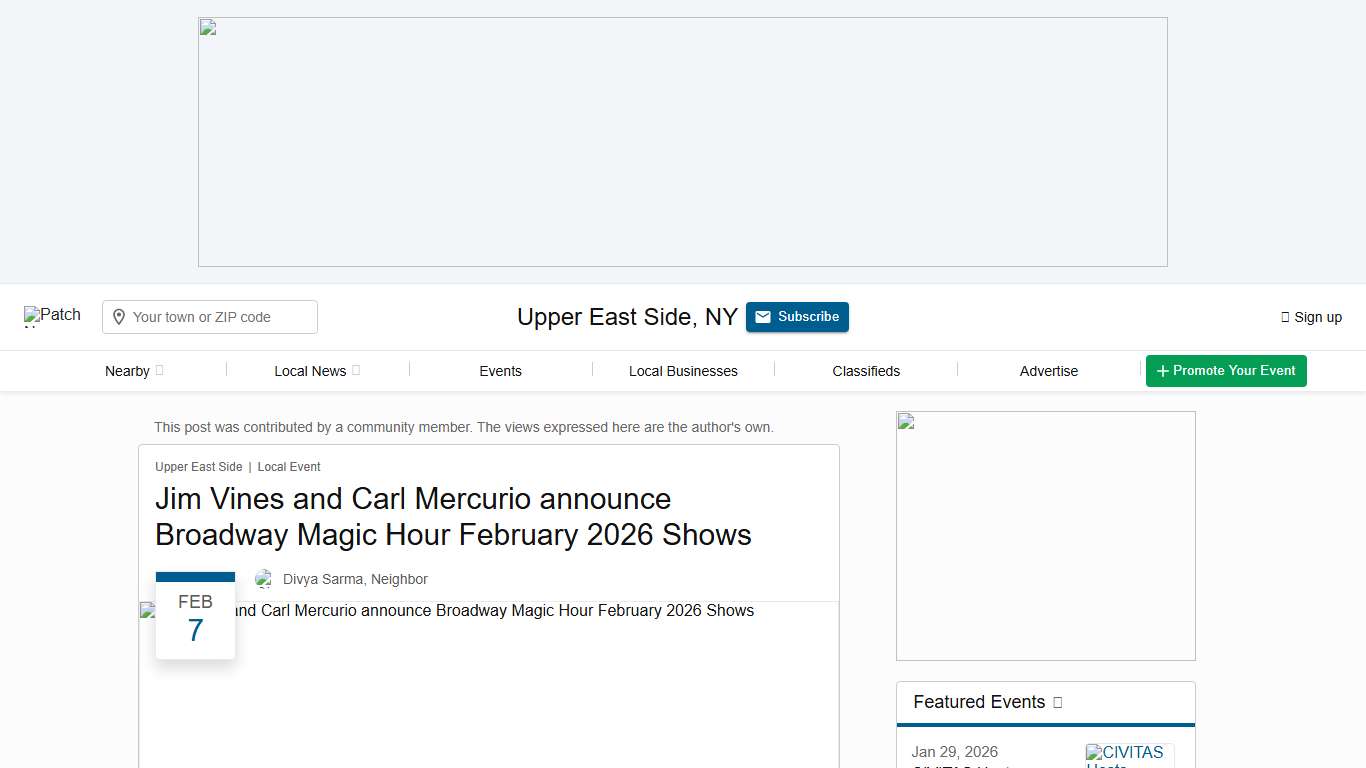
Task: Expand the Nearby dropdown menu
Action: 134,371
